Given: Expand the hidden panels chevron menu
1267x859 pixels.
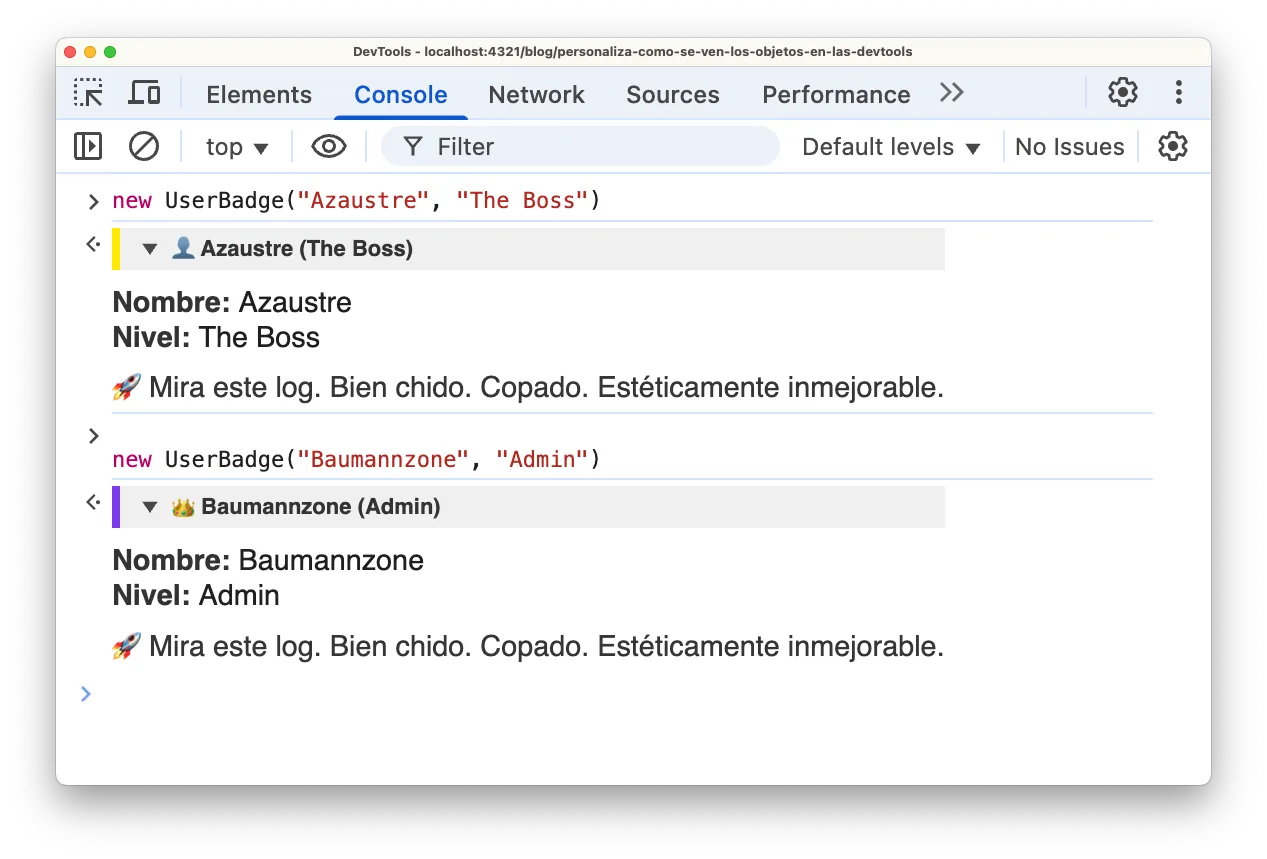Looking at the screenshot, I should pos(950,92).
